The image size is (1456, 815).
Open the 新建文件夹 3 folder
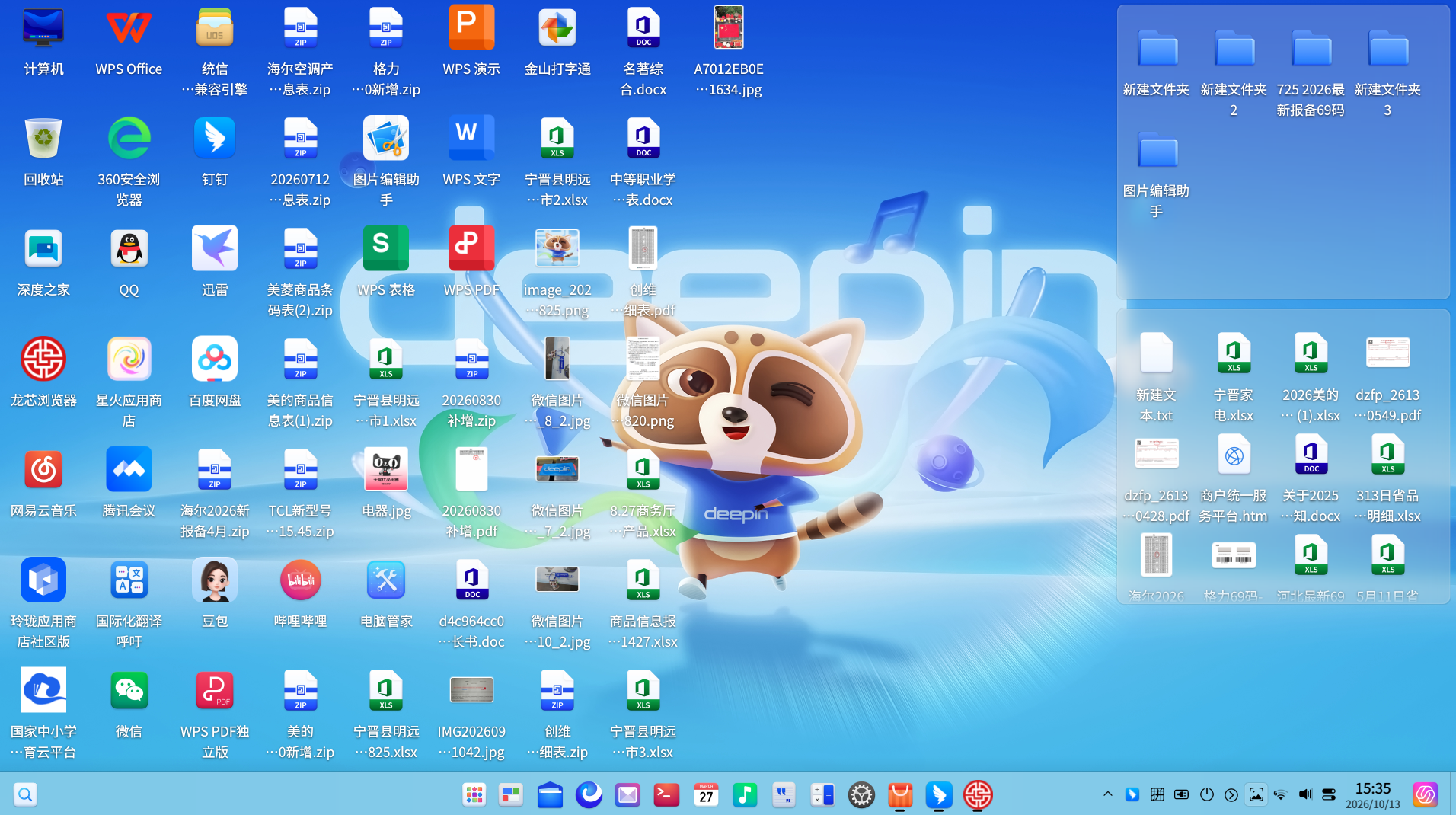coord(1388,50)
